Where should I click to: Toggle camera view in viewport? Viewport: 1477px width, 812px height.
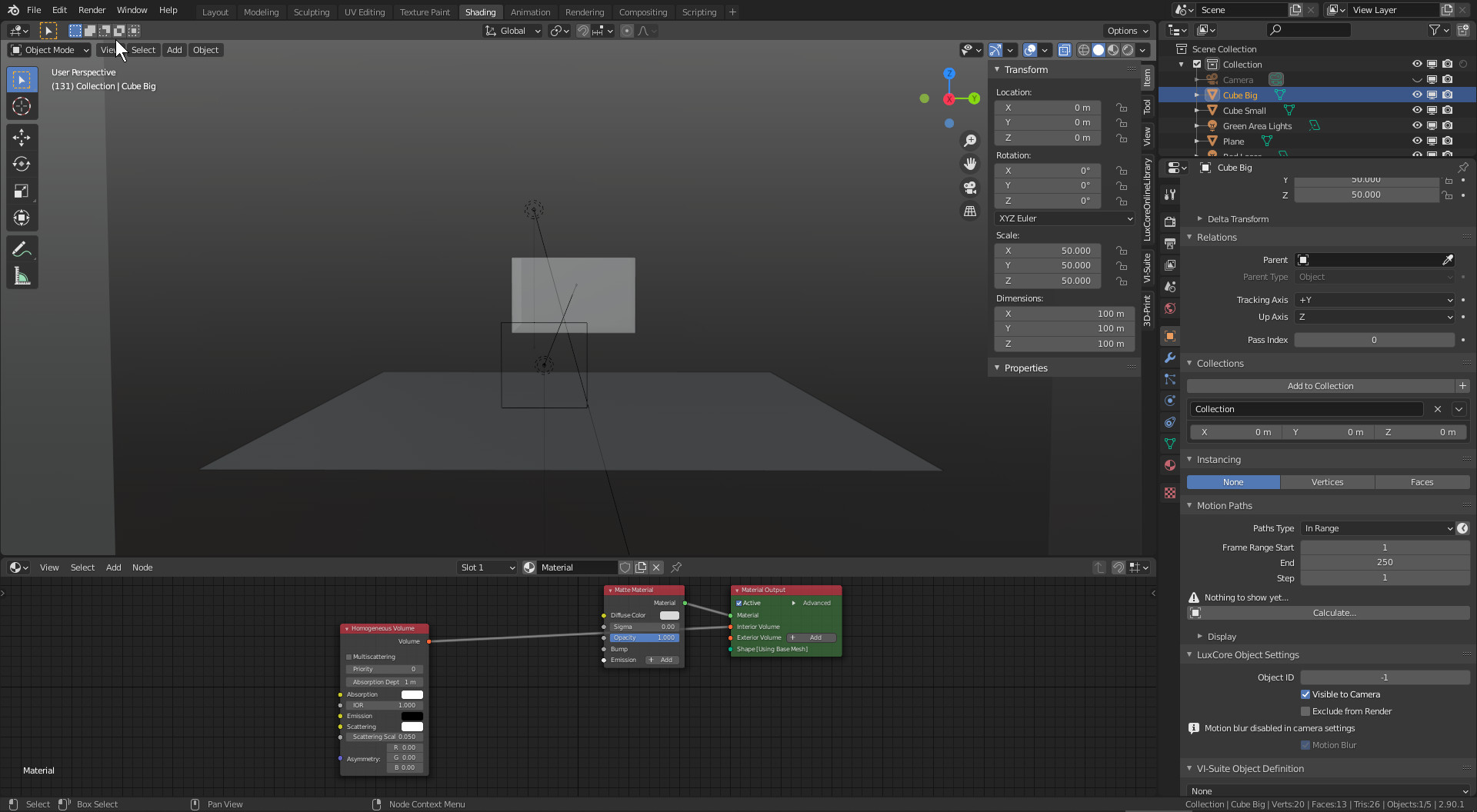tap(970, 188)
